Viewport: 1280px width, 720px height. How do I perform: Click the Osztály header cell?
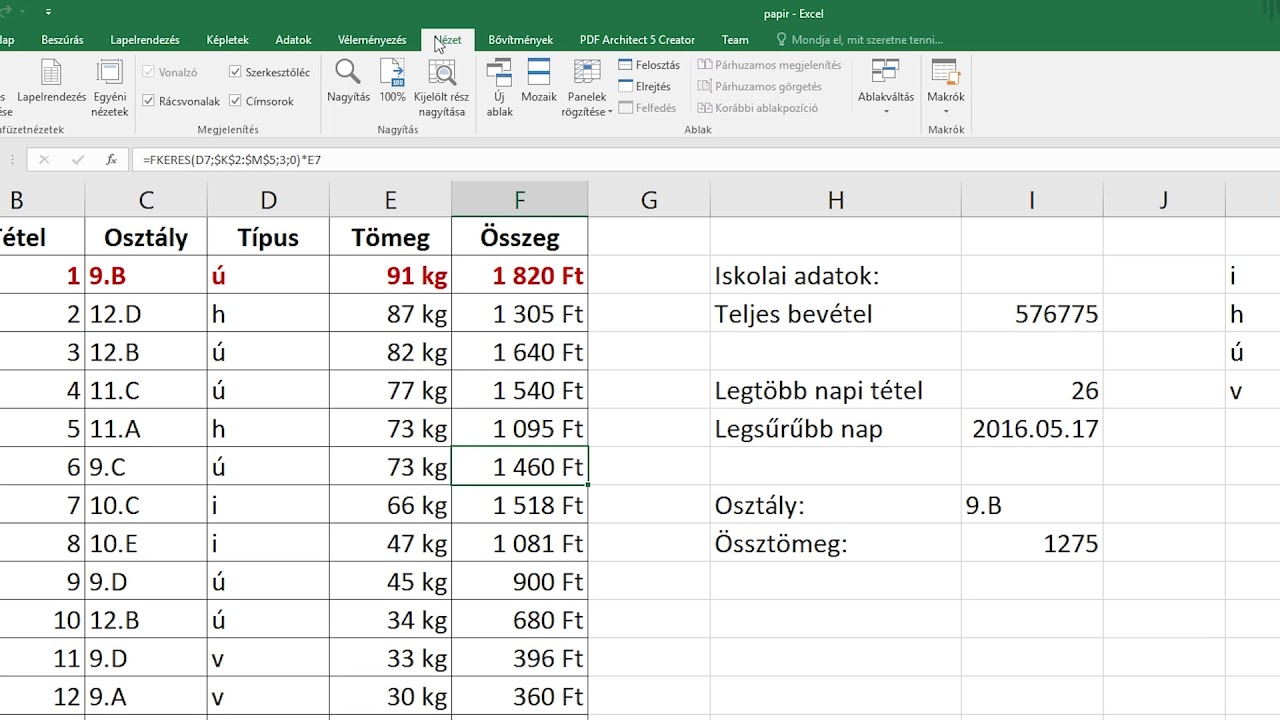pyautogui.click(x=146, y=237)
